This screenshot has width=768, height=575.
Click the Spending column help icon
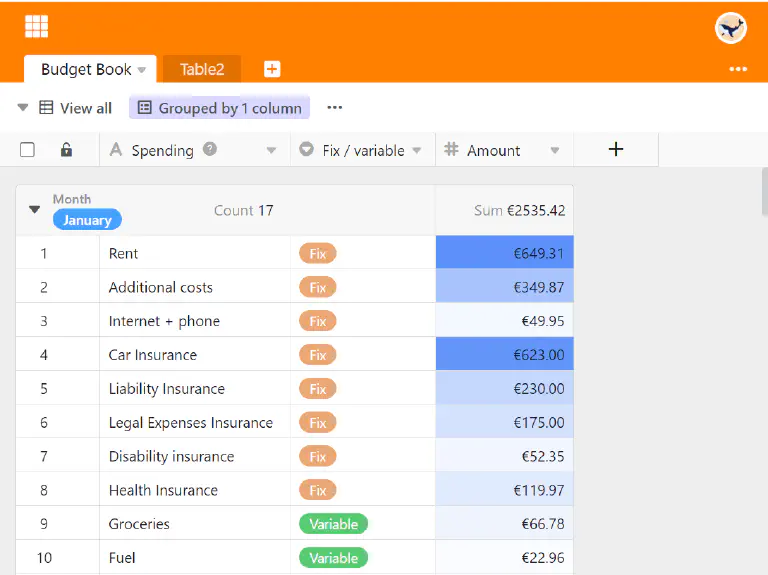click(x=210, y=149)
